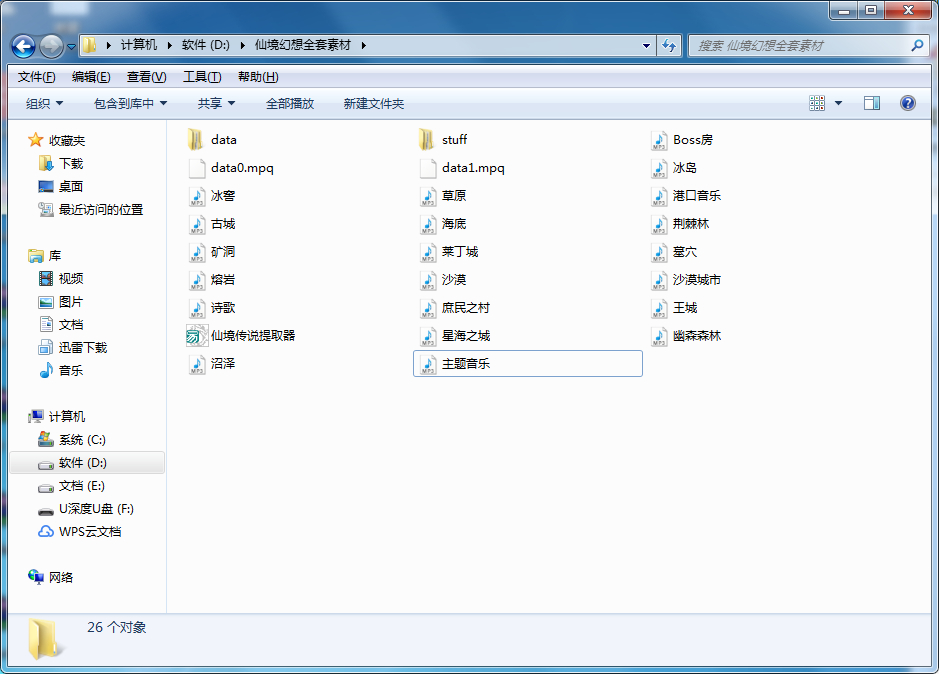
Task: Click the refresh button beside address bar
Action: click(x=669, y=46)
